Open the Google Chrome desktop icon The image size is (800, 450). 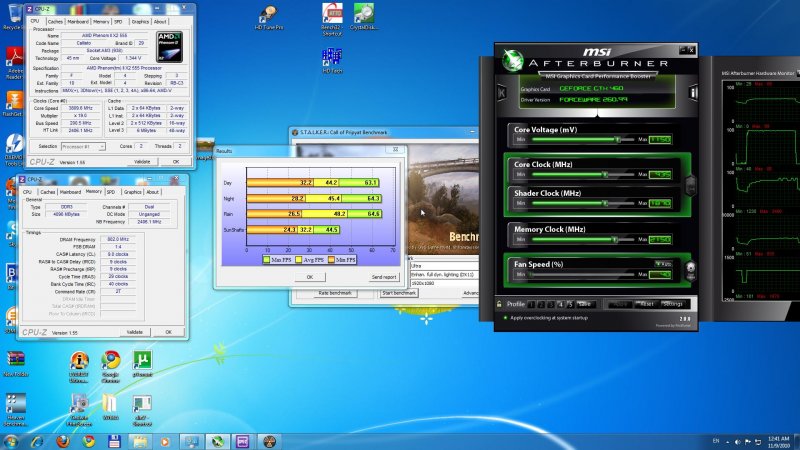pos(111,366)
